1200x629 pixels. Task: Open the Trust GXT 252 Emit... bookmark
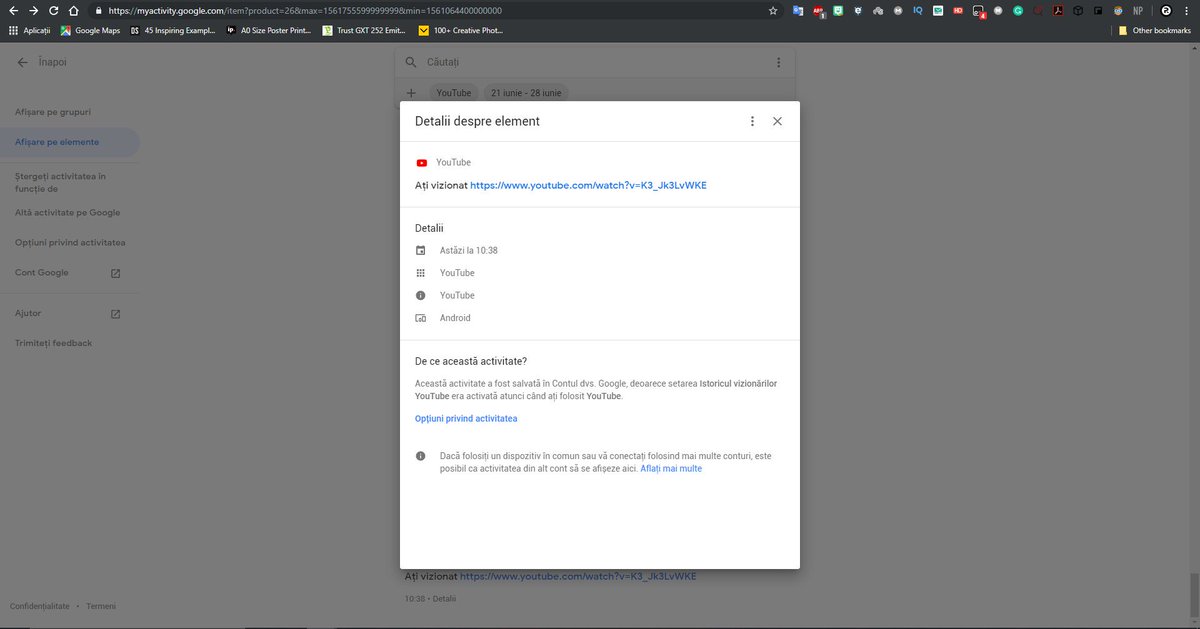tap(363, 31)
